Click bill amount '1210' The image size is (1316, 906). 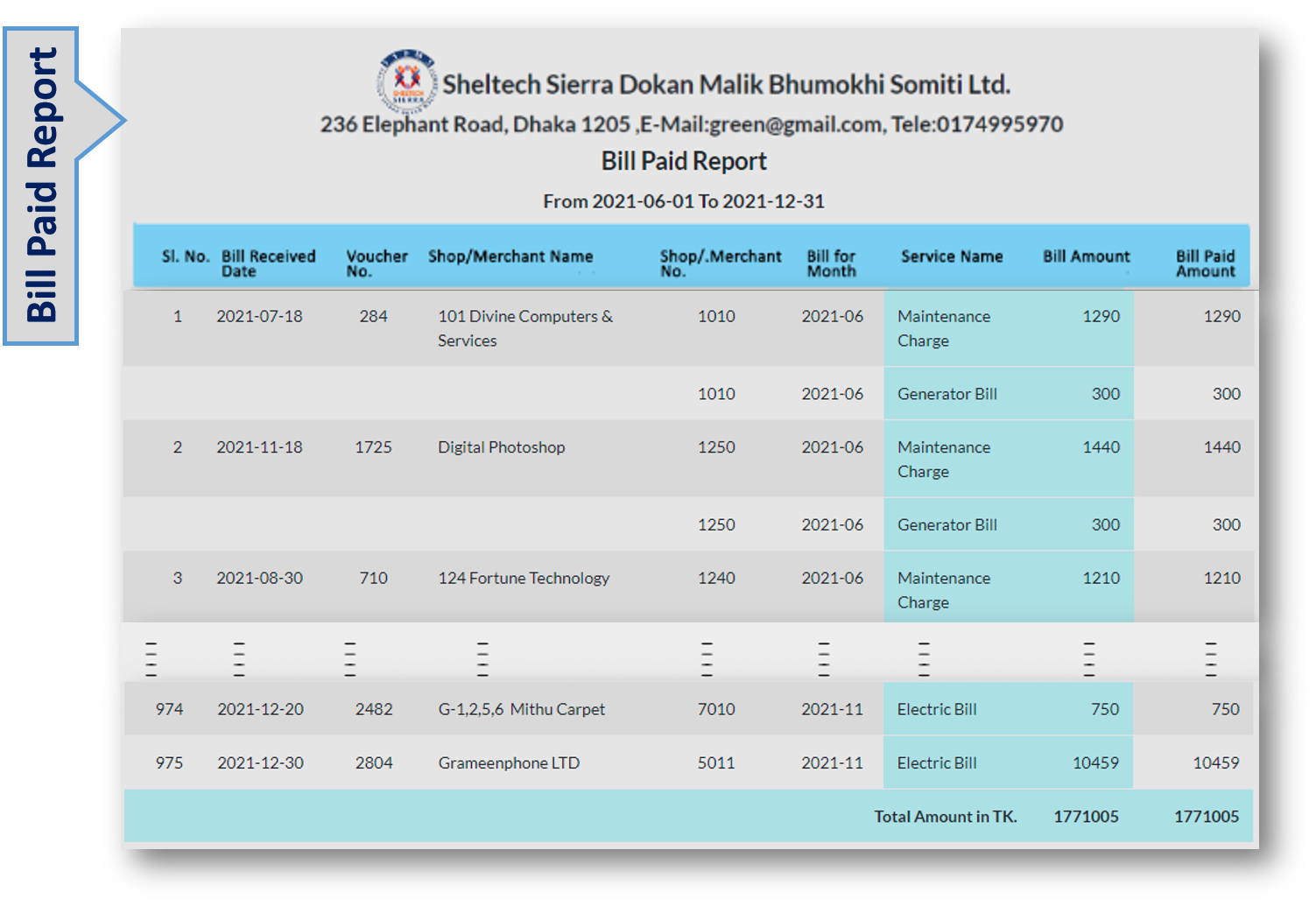[1101, 578]
